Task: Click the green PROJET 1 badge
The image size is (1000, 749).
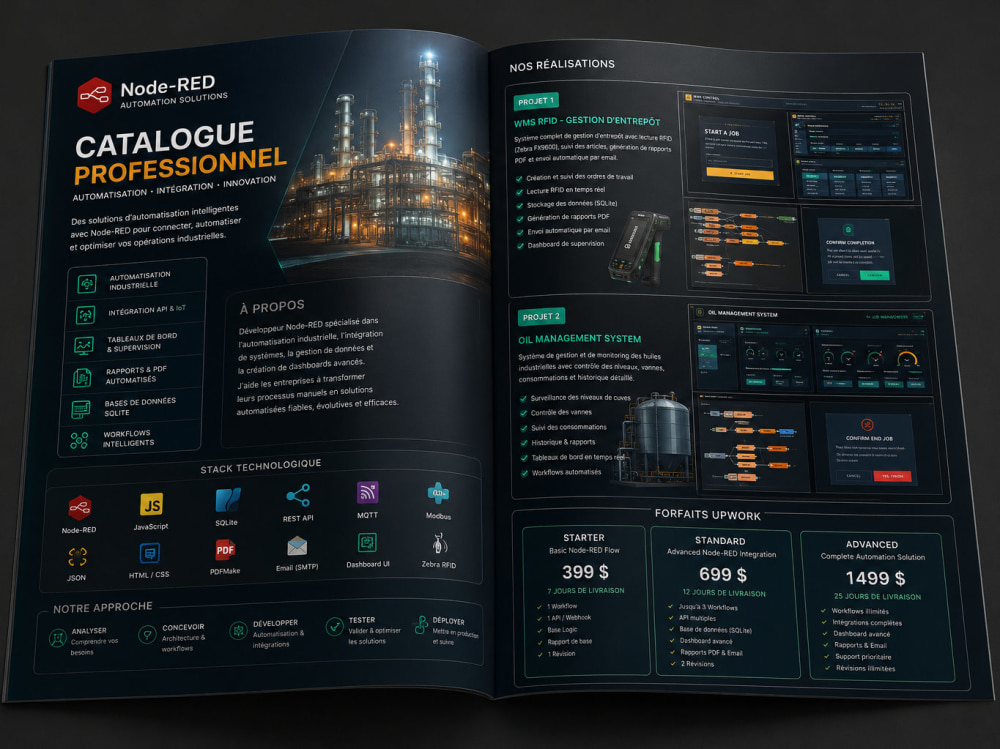Action: coord(536,101)
